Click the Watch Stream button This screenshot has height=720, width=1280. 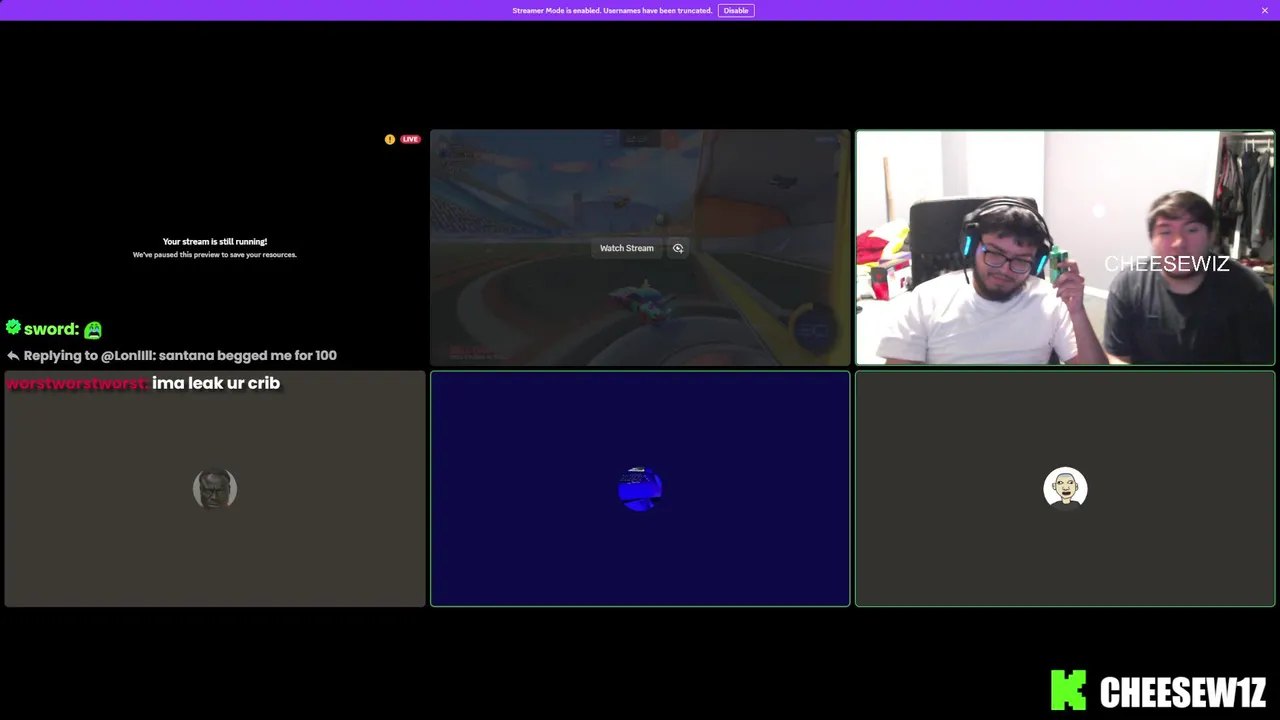[626, 248]
